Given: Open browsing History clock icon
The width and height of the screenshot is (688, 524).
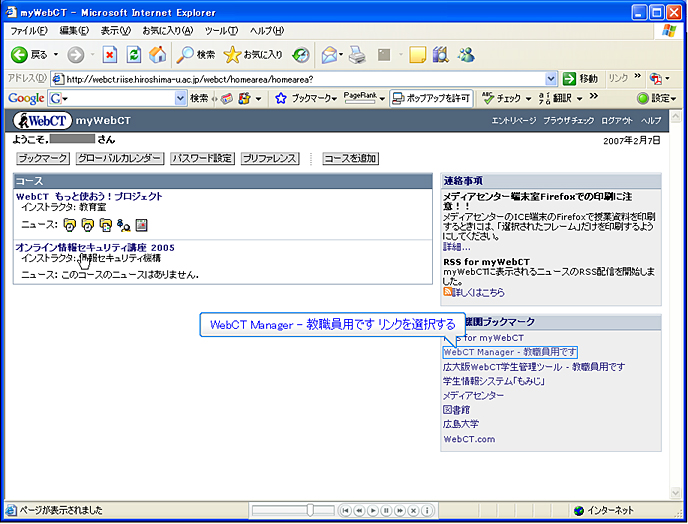Looking at the screenshot, I should 301,55.
